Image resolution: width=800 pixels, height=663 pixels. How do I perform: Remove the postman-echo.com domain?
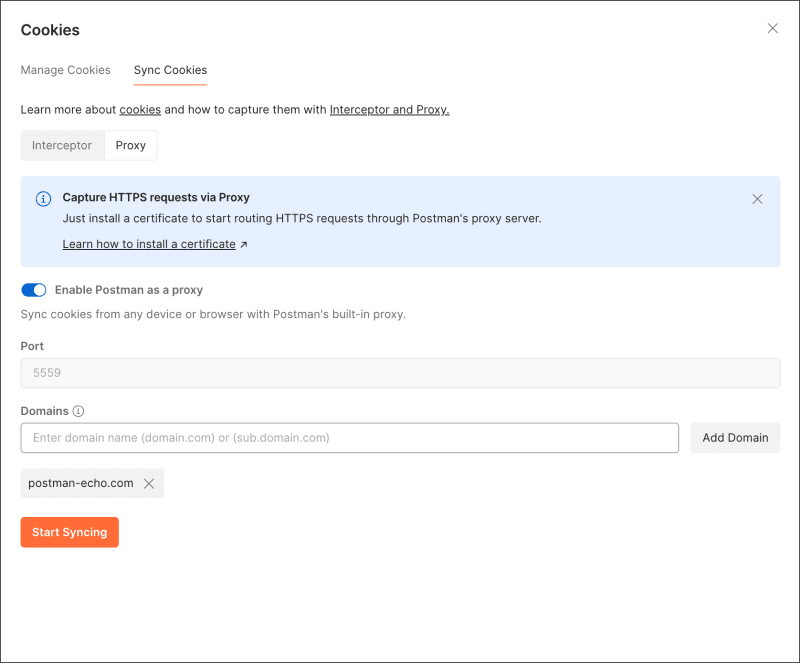click(149, 484)
